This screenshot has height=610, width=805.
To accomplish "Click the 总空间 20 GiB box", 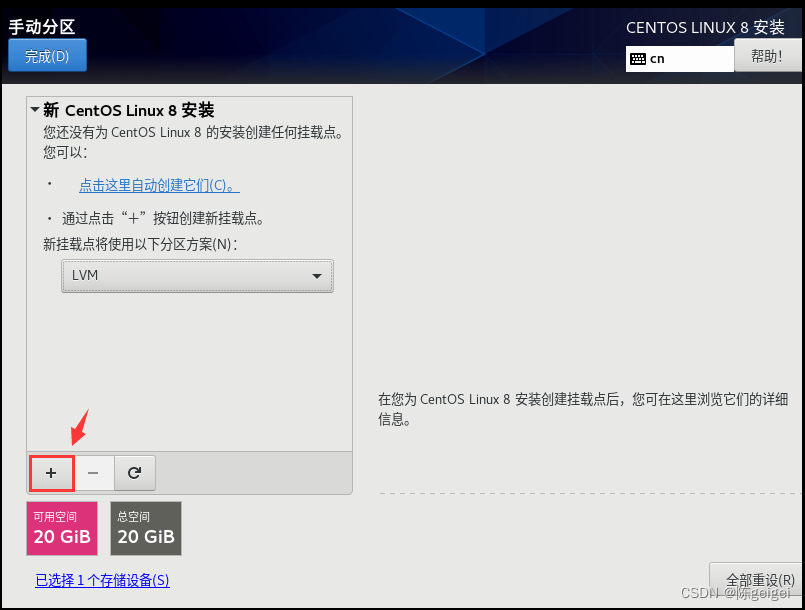I will pos(146,528).
